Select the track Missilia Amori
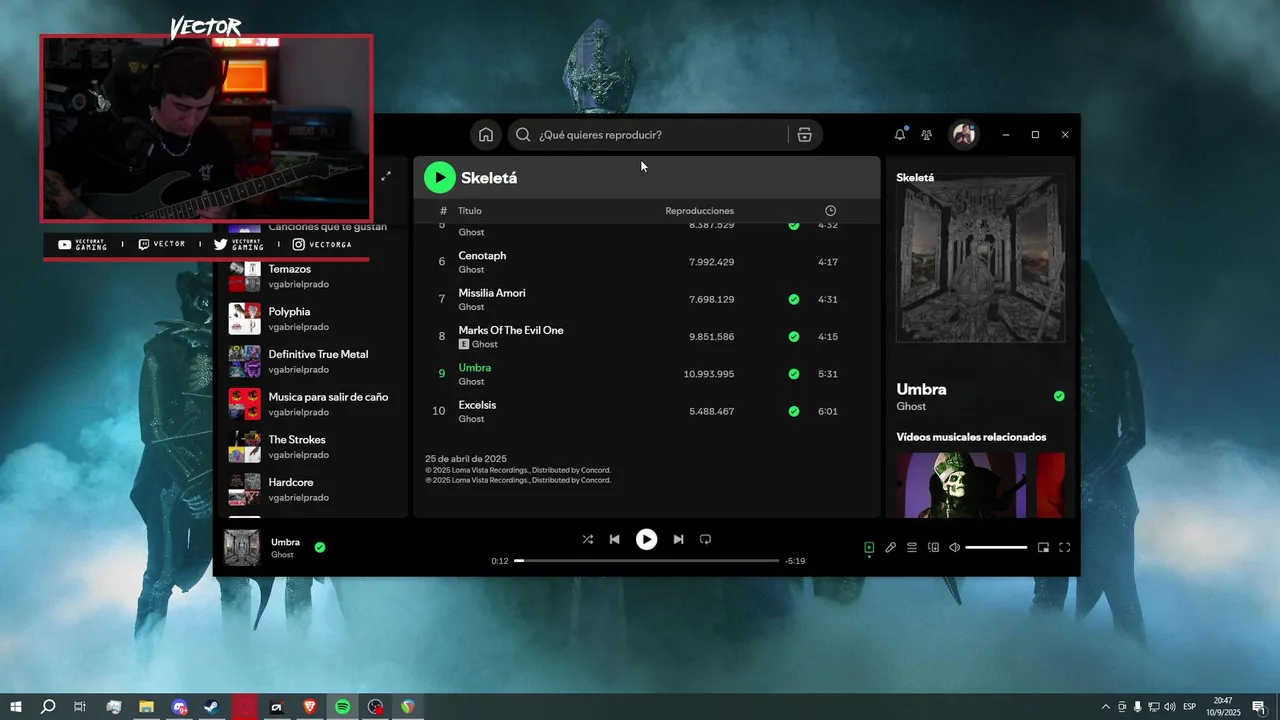This screenshot has height=720, width=1280. click(492, 293)
